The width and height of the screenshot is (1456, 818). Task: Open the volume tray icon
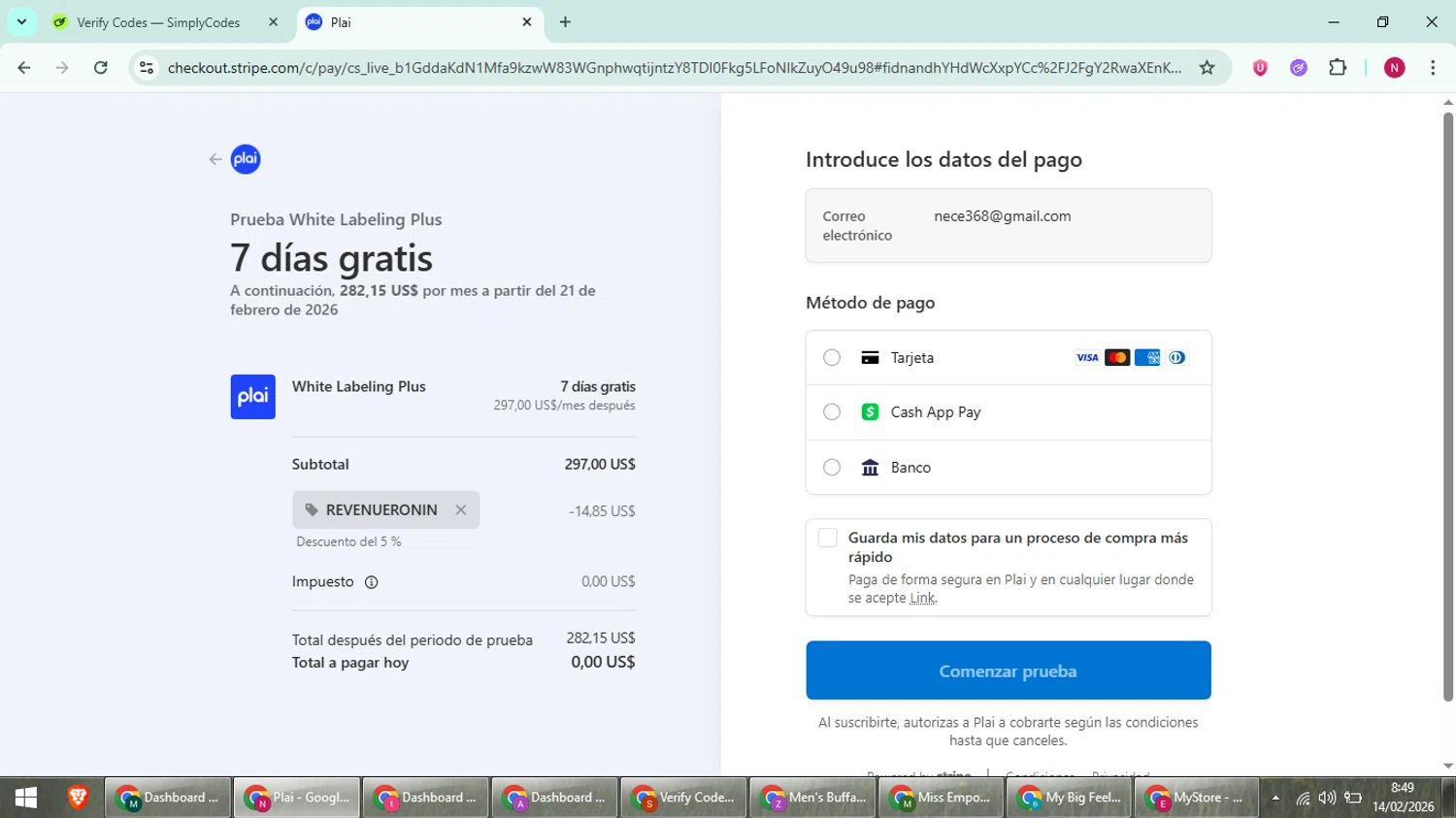click(x=1327, y=799)
